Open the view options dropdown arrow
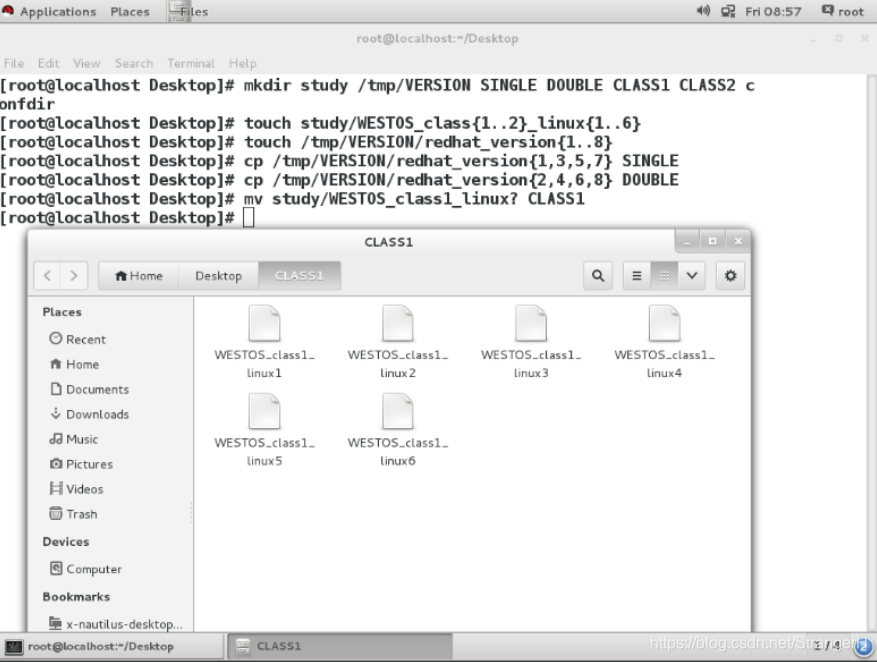877x662 pixels. [x=691, y=276]
